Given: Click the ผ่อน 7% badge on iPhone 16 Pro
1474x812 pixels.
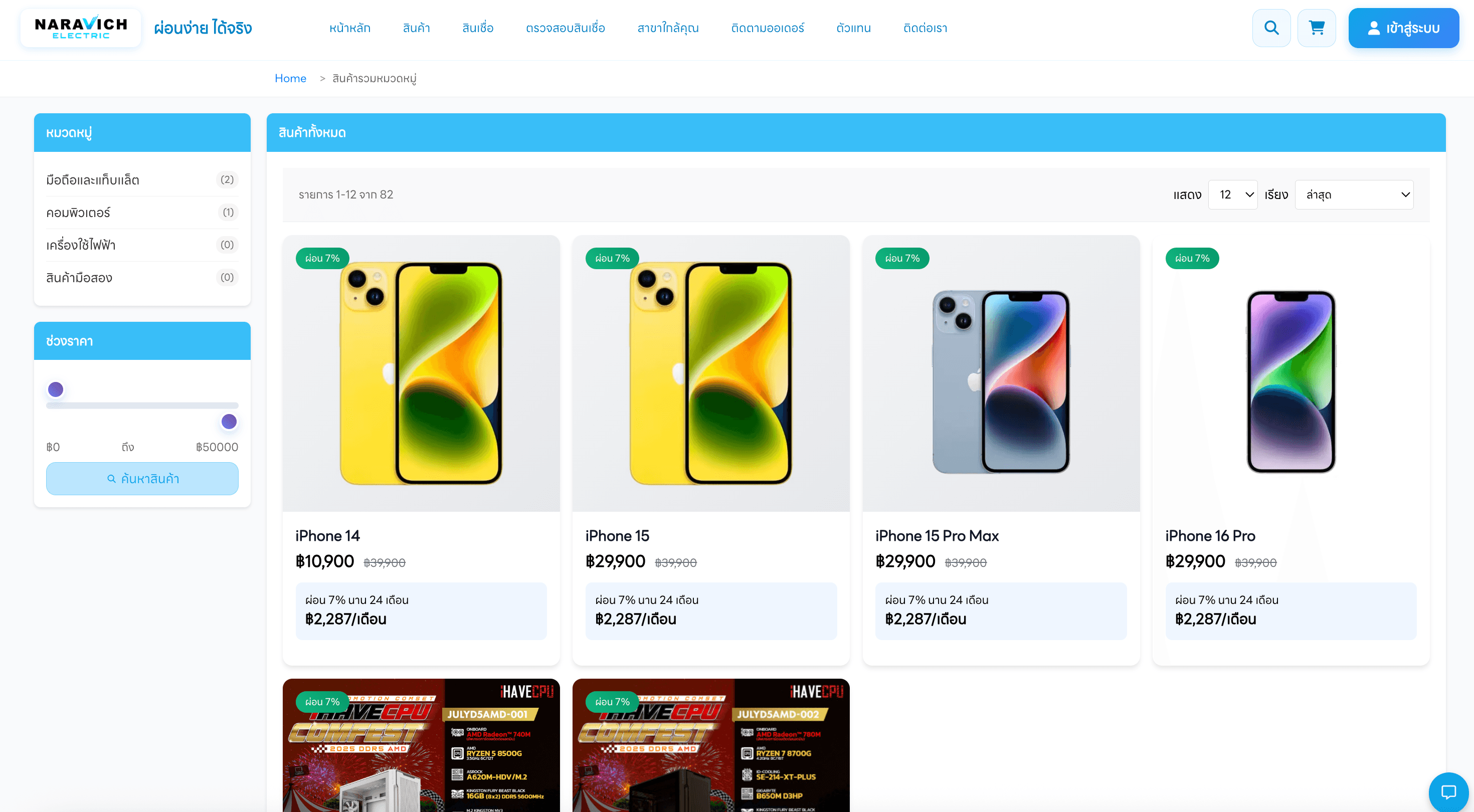Looking at the screenshot, I should point(1192,258).
